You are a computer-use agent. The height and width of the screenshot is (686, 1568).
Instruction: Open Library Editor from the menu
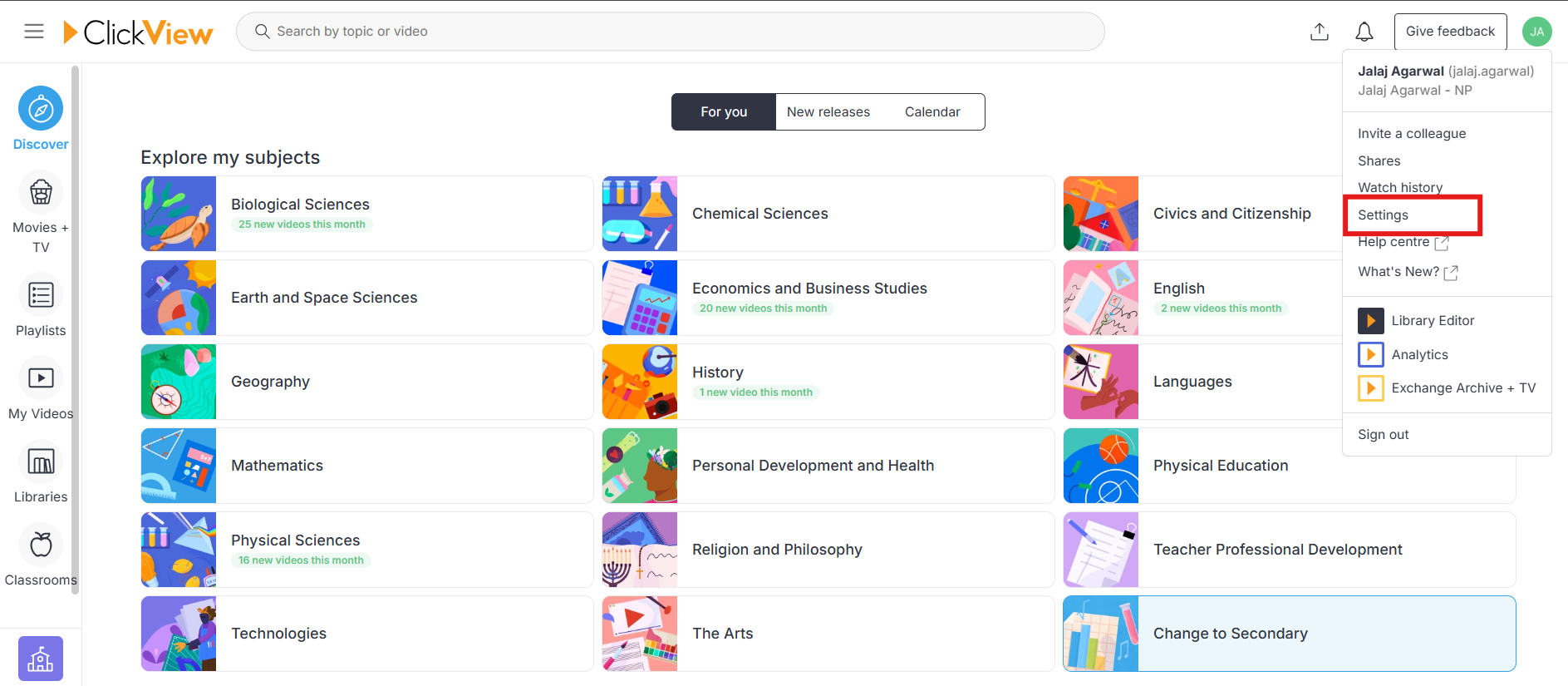pyautogui.click(x=1433, y=321)
